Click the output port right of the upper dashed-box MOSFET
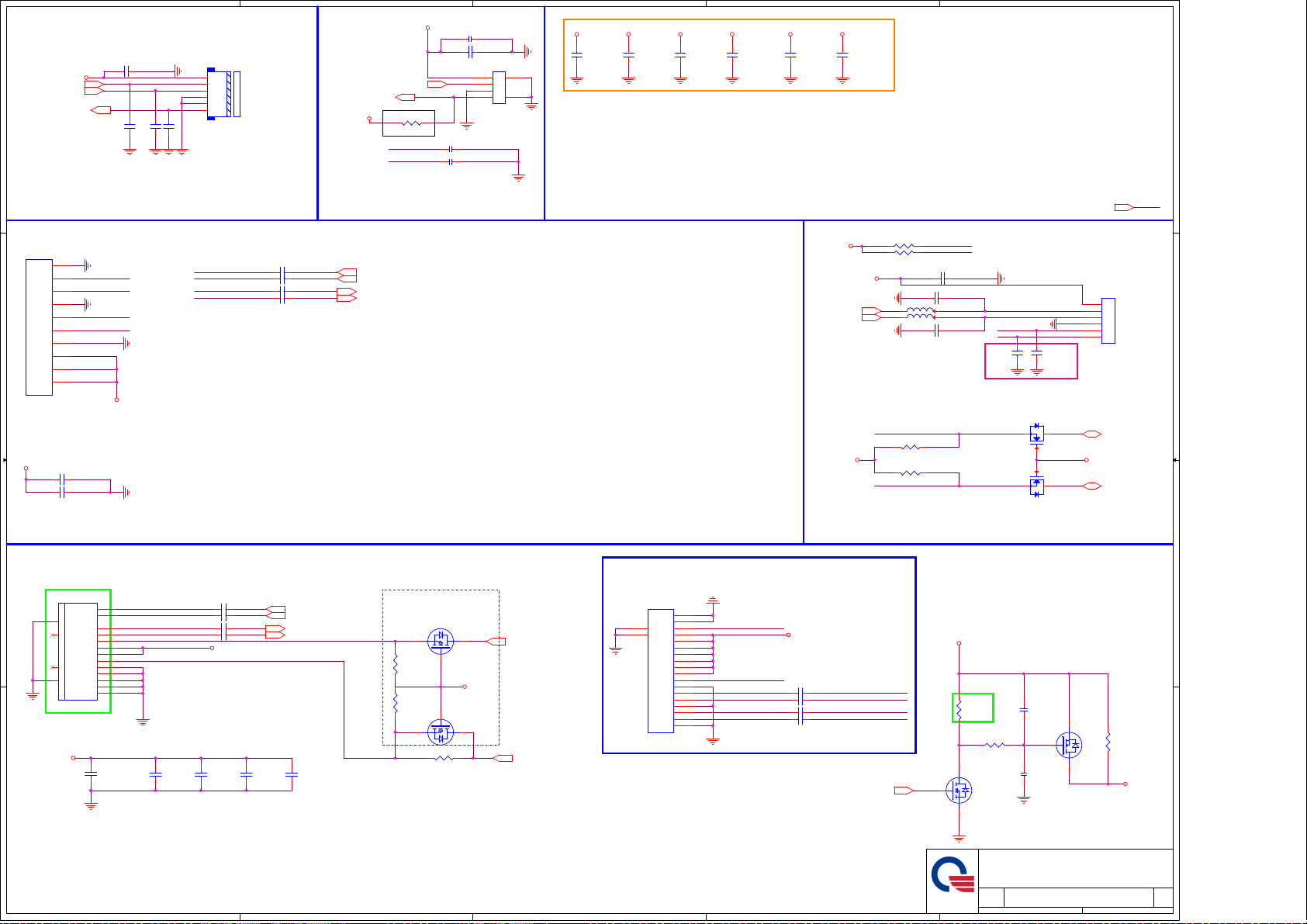This screenshot has width=1307, height=924. 496,642
